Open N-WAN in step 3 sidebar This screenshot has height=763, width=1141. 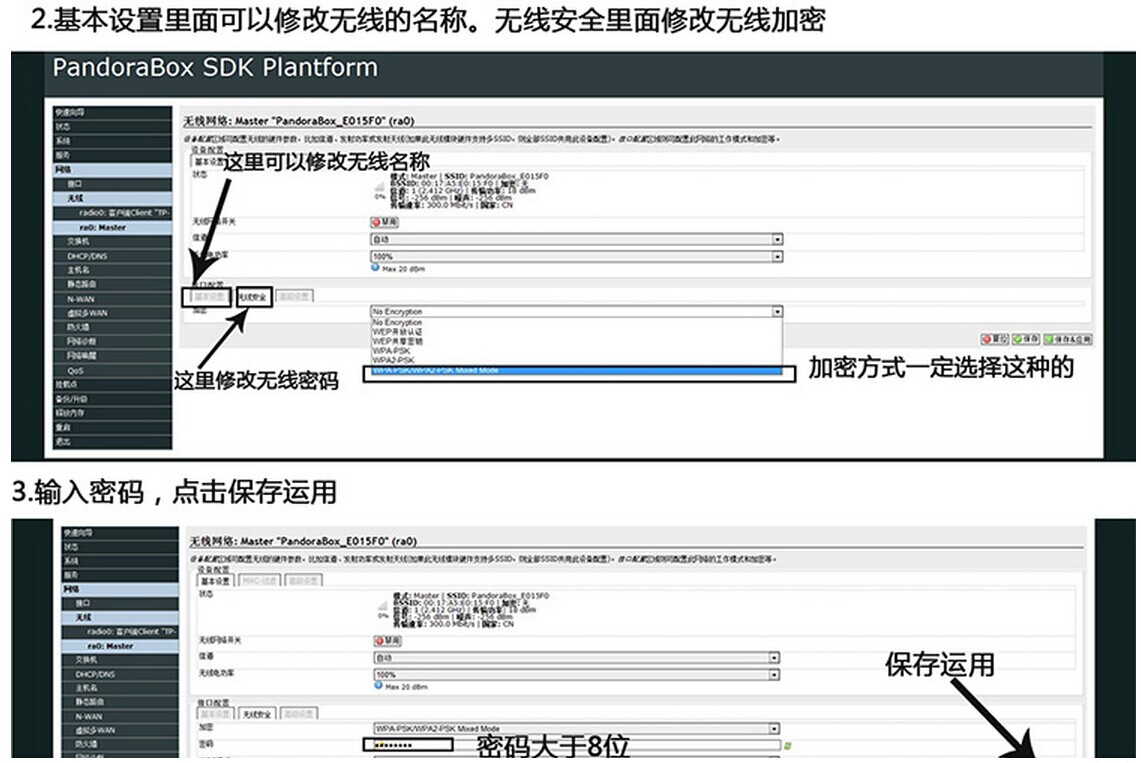pos(120,716)
